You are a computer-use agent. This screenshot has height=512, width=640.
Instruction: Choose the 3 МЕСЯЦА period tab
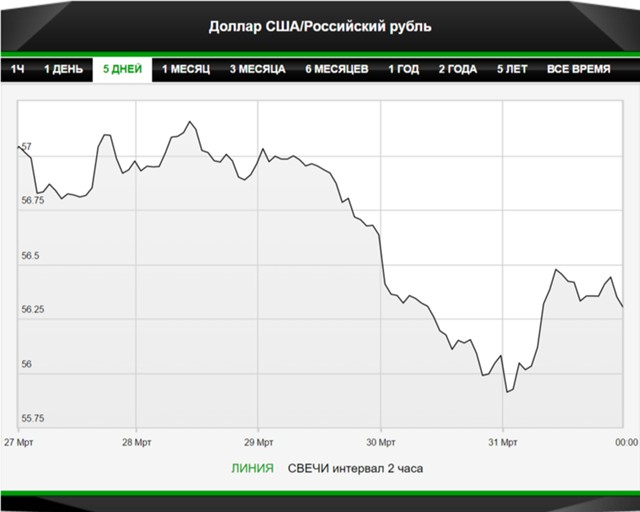[x=257, y=70]
